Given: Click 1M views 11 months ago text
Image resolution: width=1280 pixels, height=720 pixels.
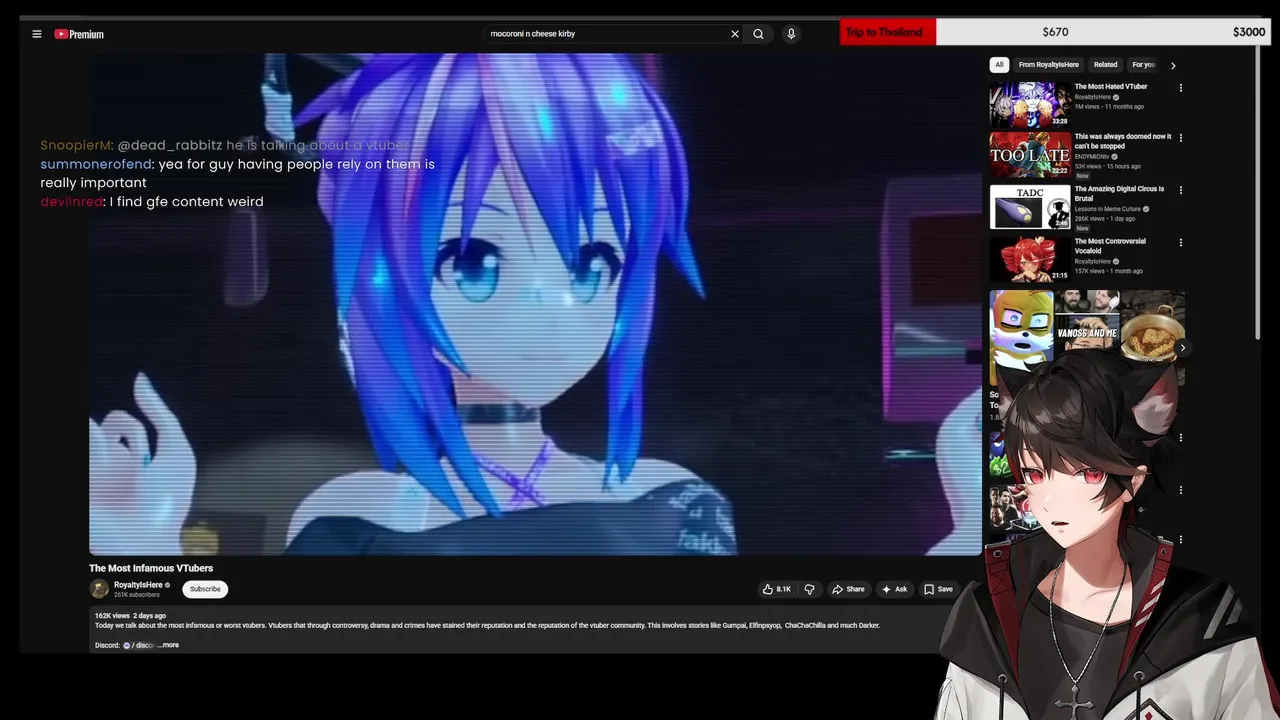Looking at the screenshot, I should pyautogui.click(x=1109, y=106).
